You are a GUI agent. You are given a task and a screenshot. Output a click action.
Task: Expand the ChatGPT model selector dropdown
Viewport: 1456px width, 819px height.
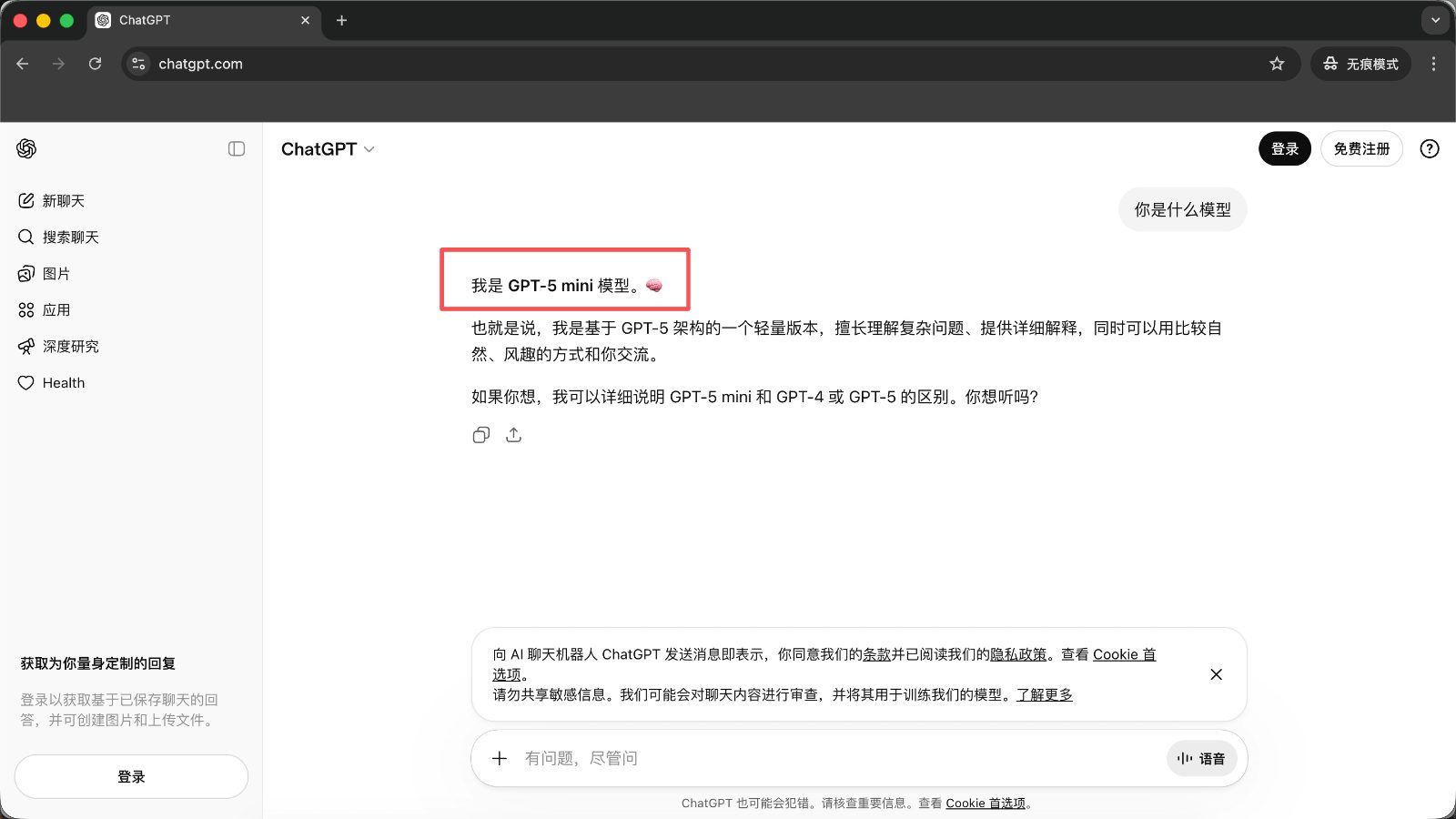(x=328, y=149)
